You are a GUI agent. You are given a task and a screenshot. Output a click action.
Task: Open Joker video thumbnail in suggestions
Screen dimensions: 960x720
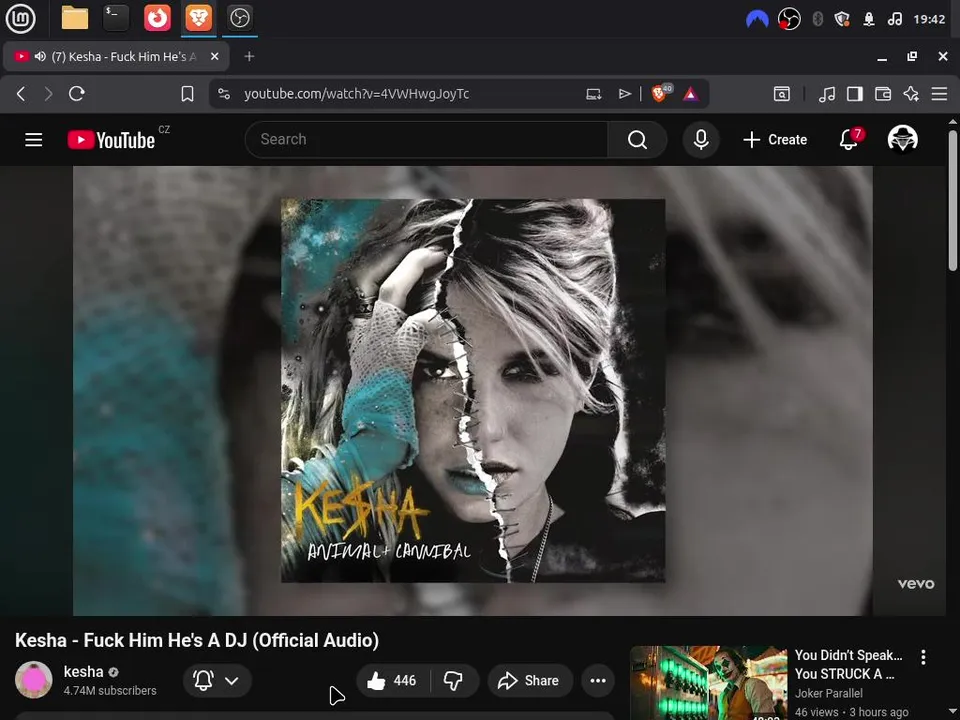(709, 682)
